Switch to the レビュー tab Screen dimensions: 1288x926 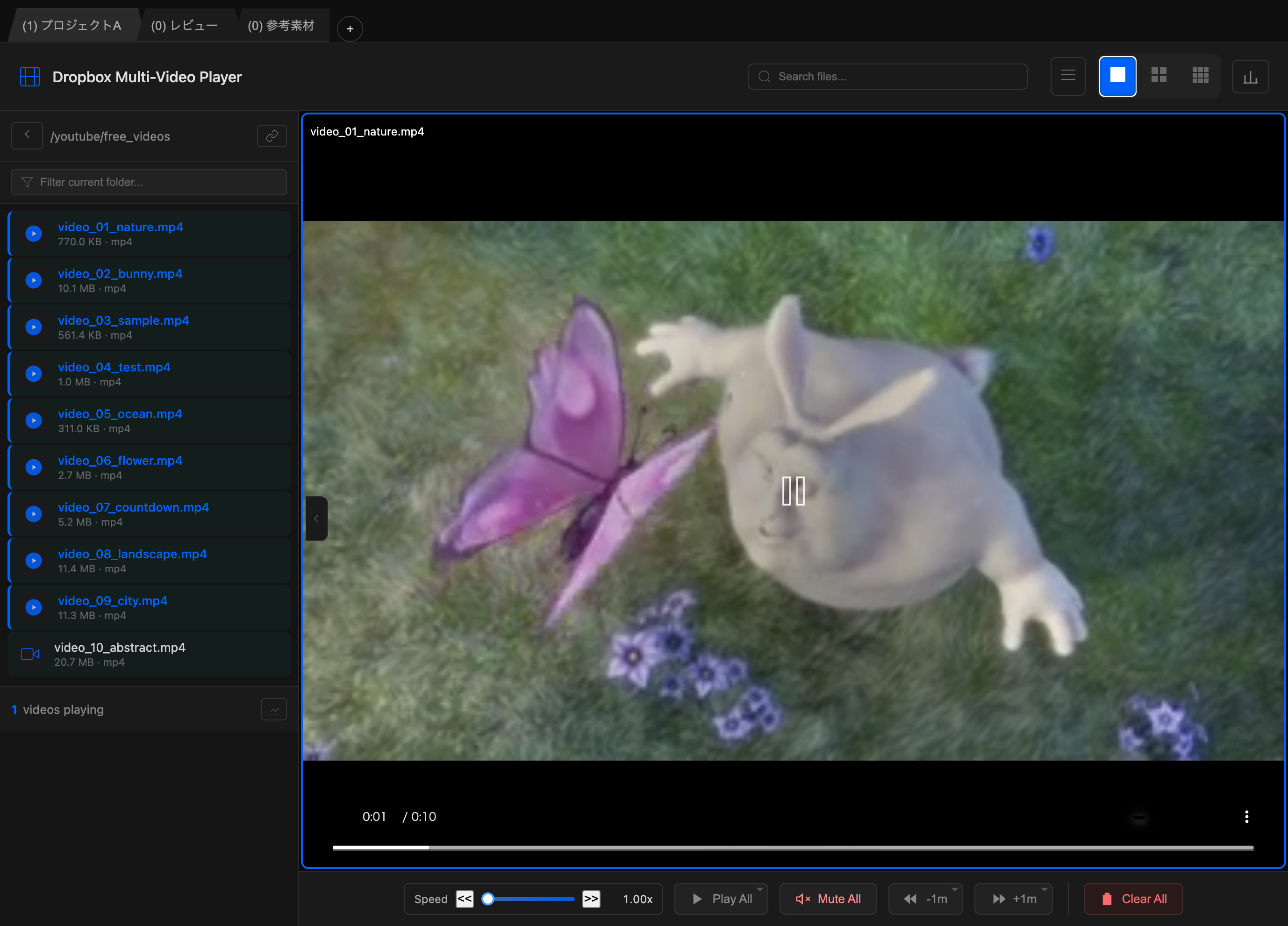click(x=184, y=26)
